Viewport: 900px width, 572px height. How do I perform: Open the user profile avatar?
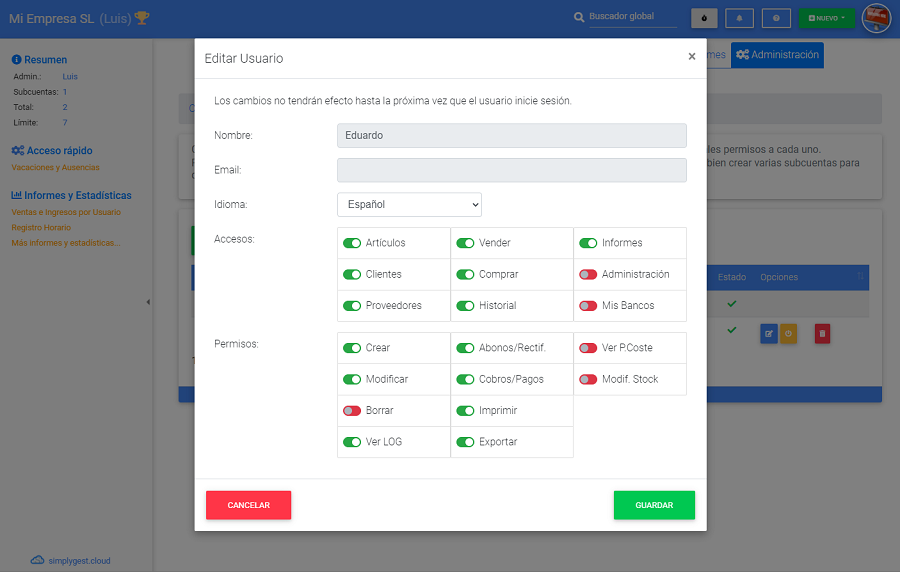click(x=876, y=18)
